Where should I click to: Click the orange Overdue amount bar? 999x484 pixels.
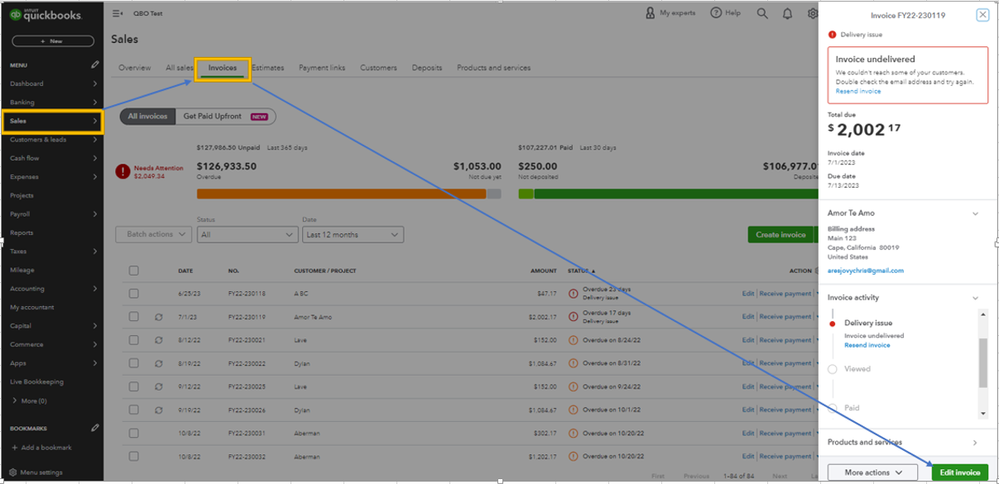point(341,194)
